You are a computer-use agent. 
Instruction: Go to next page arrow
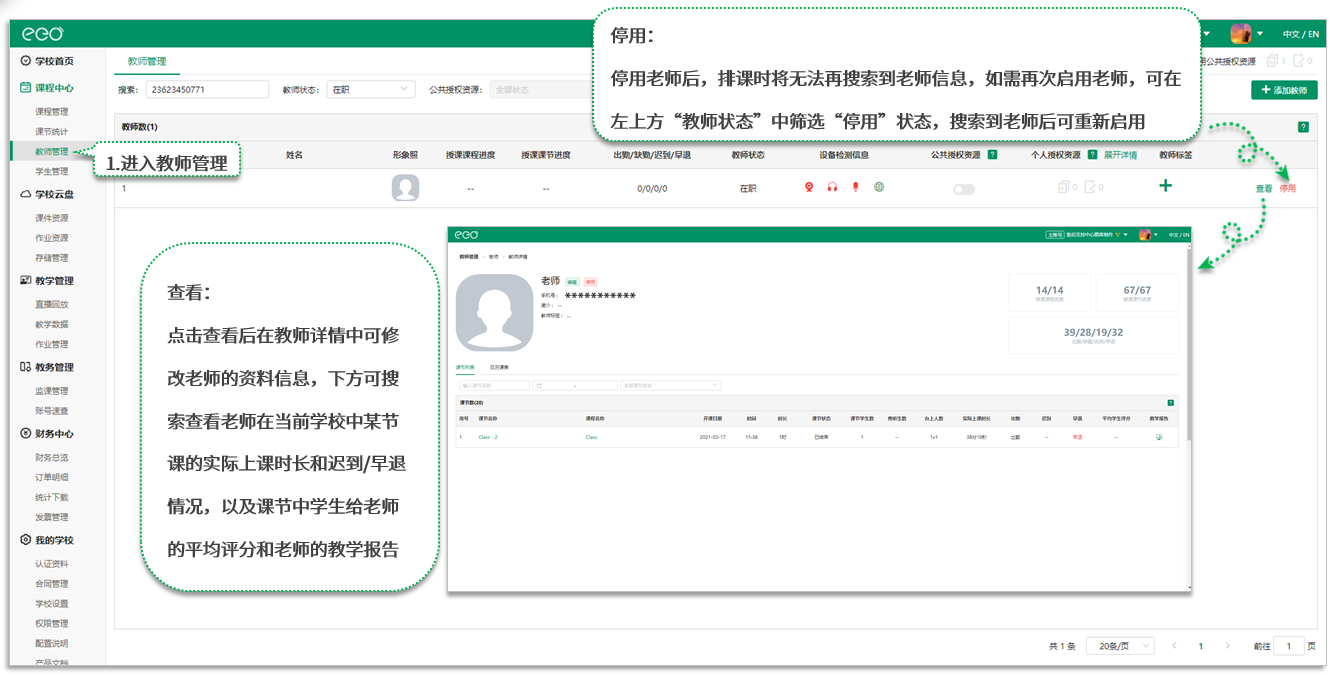click(1228, 646)
